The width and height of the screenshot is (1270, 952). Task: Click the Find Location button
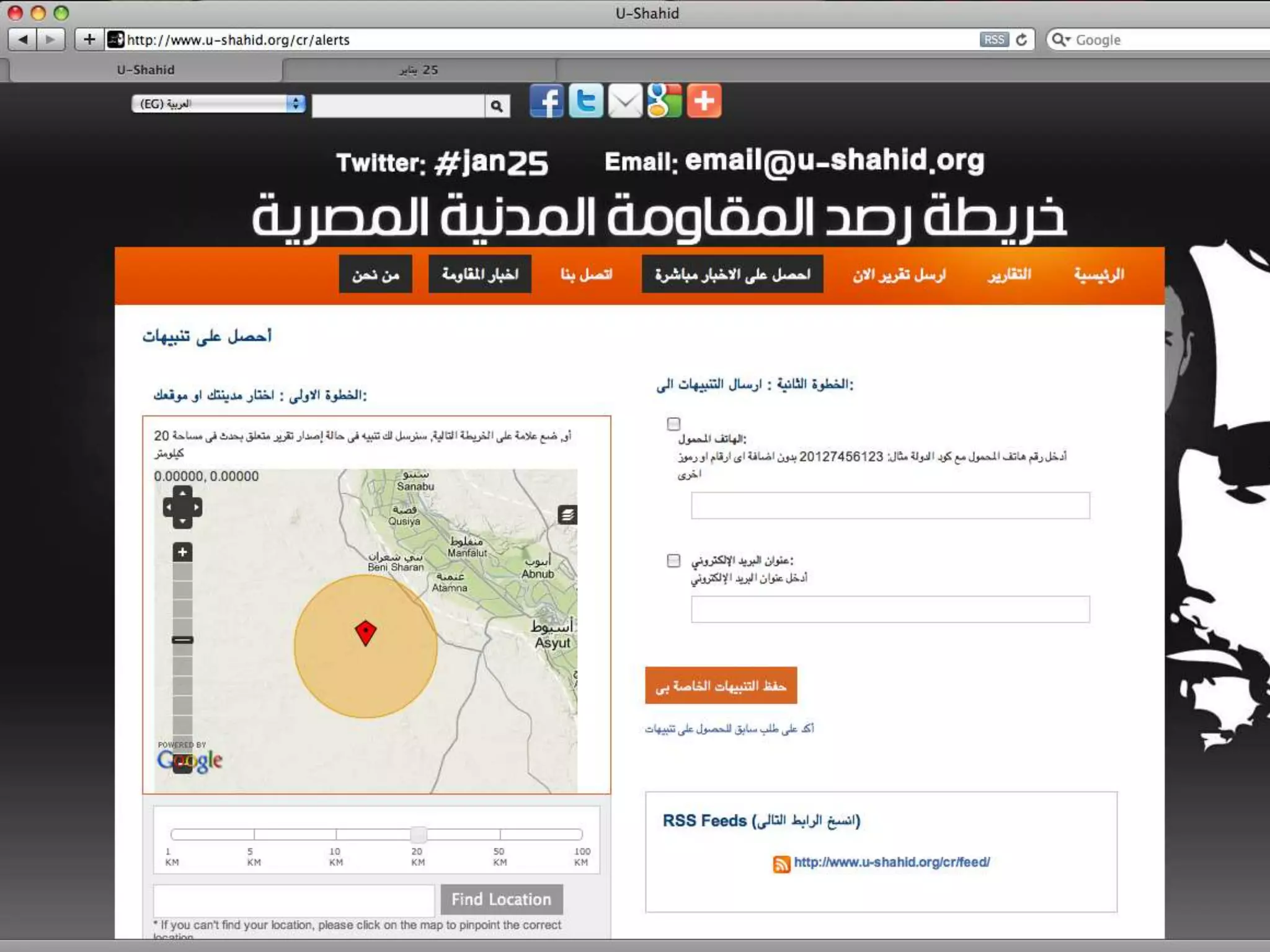501,899
